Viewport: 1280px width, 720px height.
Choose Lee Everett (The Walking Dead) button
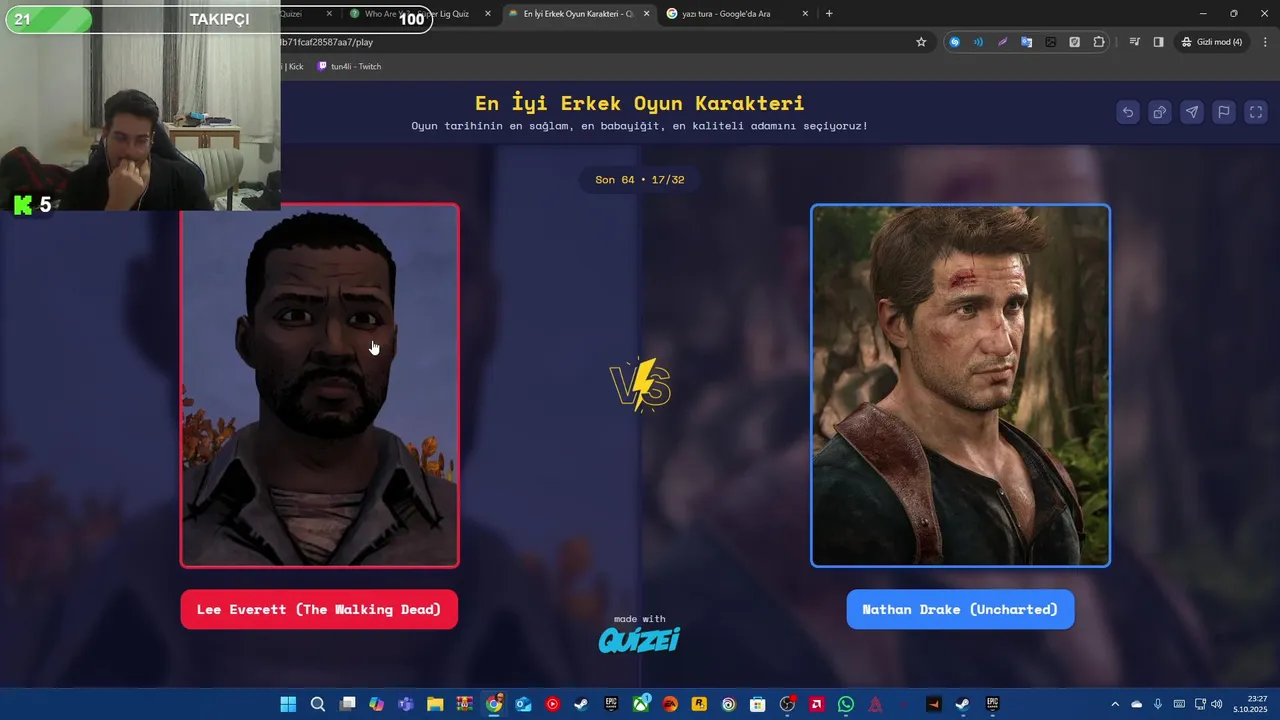pyautogui.click(x=319, y=609)
